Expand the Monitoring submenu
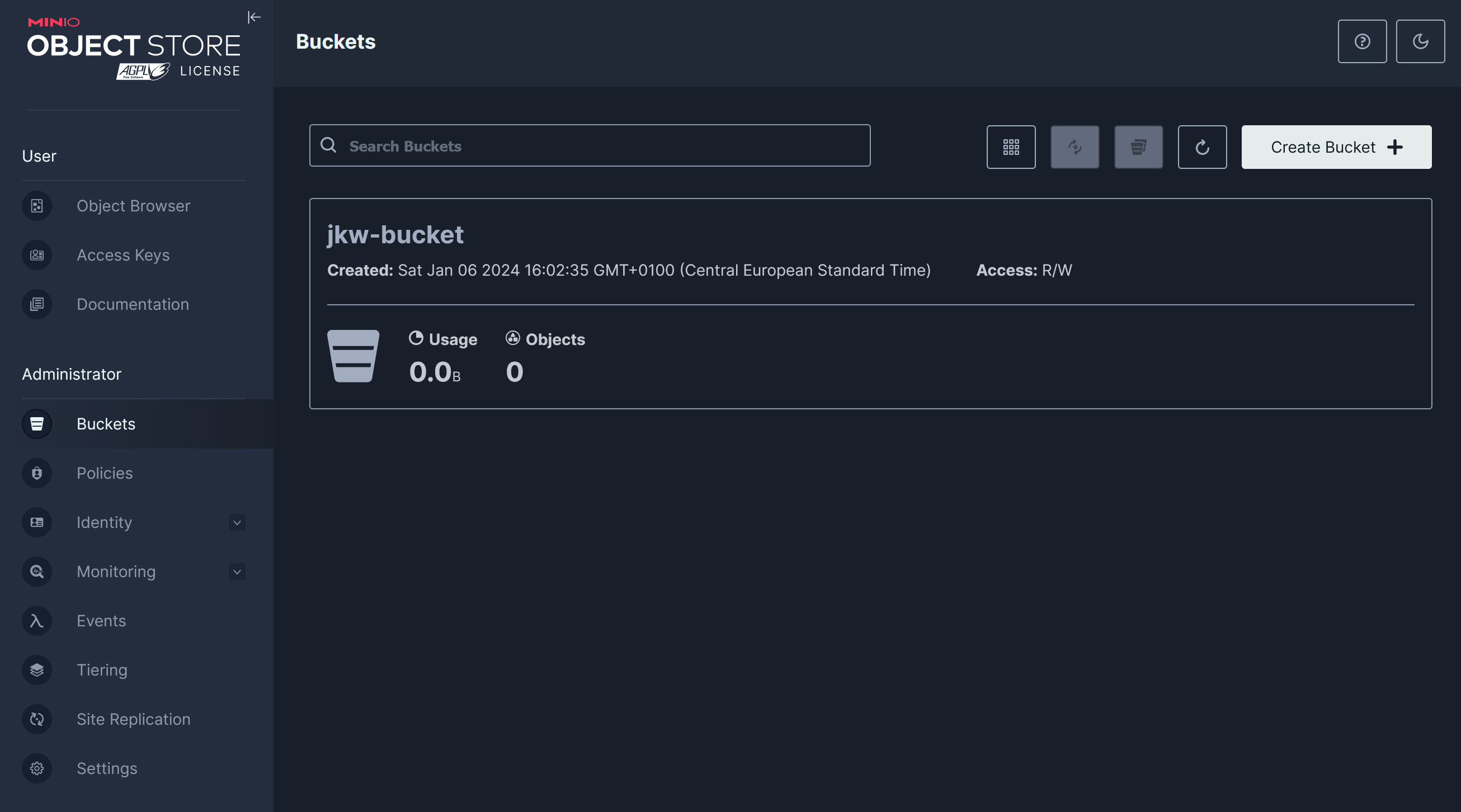Viewport: 1461px width, 812px height. click(237, 572)
